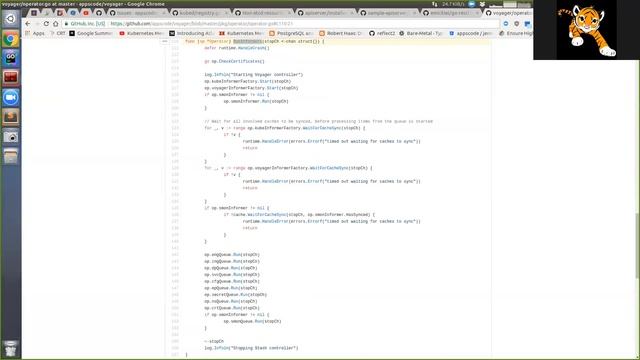Switch to the pinned blue Facebook tab

pyautogui.click(x=73, y=13)
